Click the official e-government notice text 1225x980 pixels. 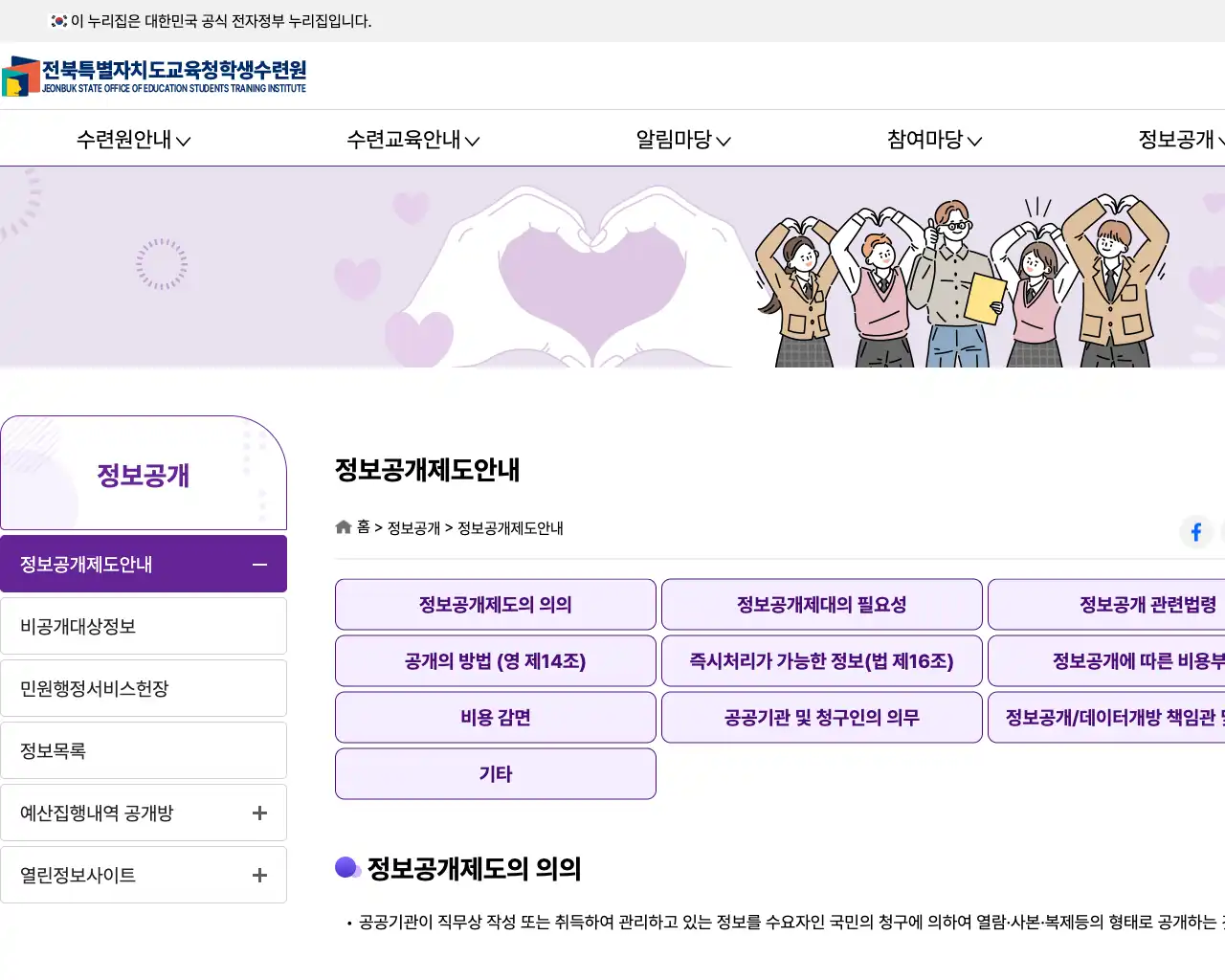coord(221,21)
